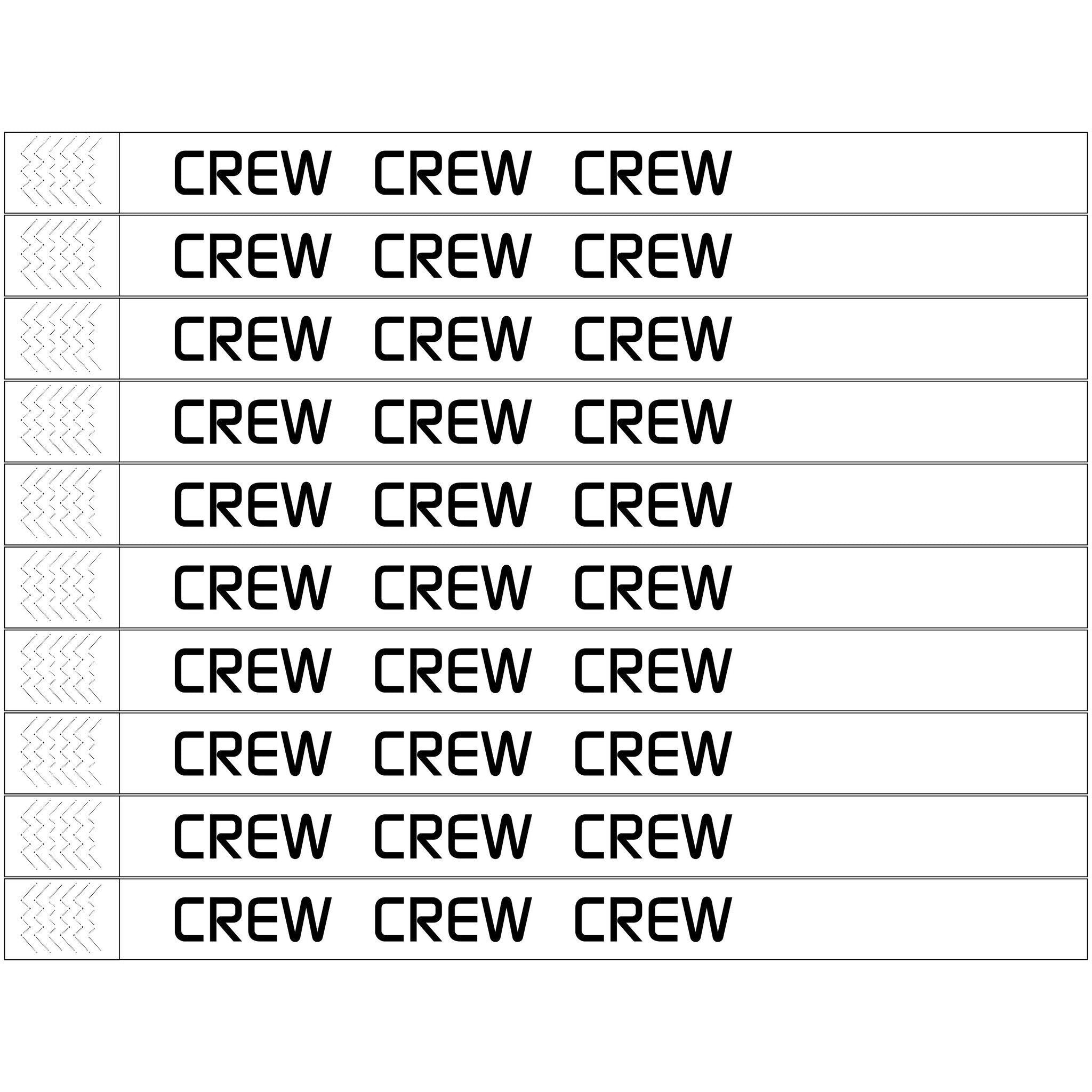Image resolution: width=1092 pixels, height=1092 pixels.
Task: Select the first CREW word on the seventh wristband
Action: 252,671
